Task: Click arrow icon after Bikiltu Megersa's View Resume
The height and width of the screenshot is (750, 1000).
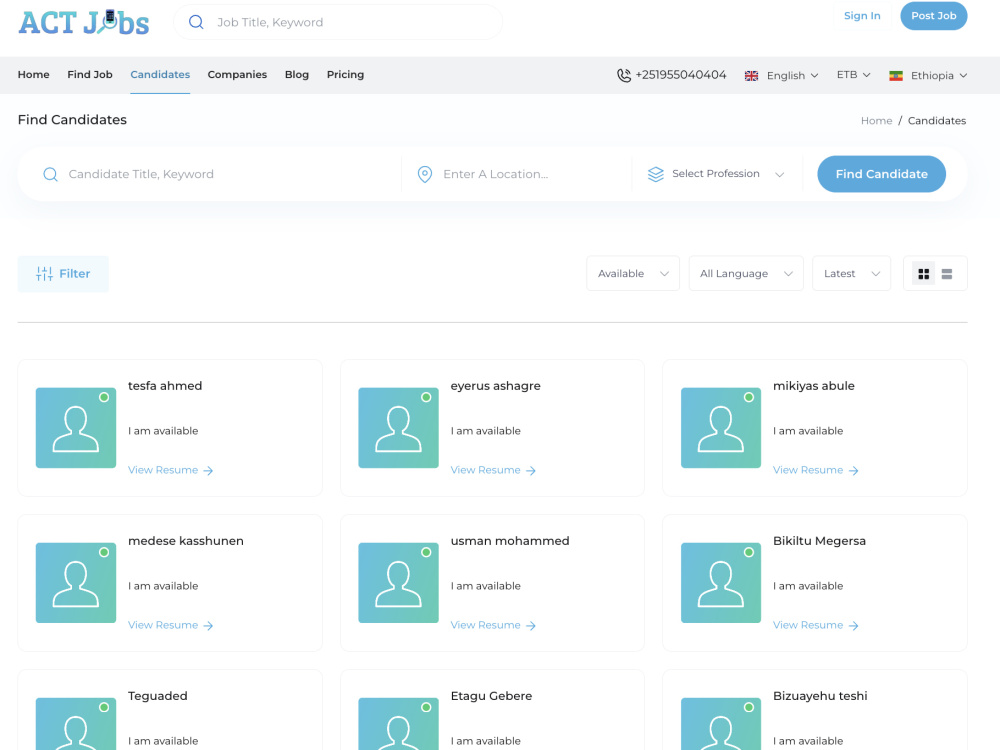Action: click(853, 626)
